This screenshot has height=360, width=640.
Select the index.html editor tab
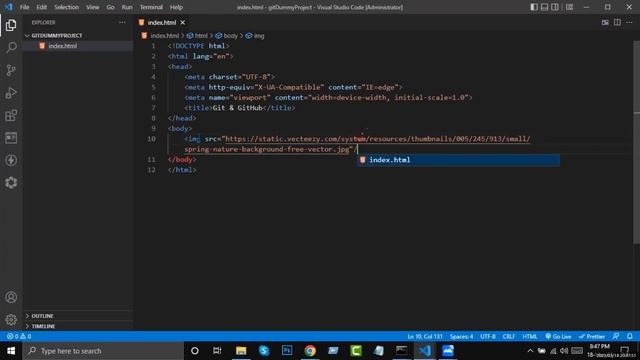pyautogui.click(x=161, y=22)
